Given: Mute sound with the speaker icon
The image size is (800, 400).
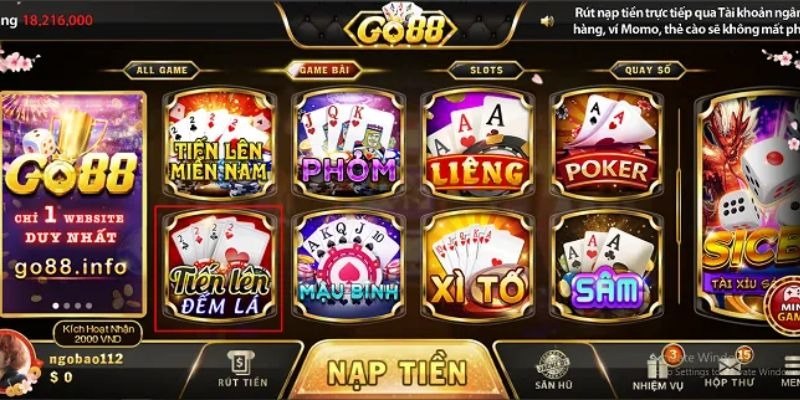Looking at the screenshot, I should point(547,21).
